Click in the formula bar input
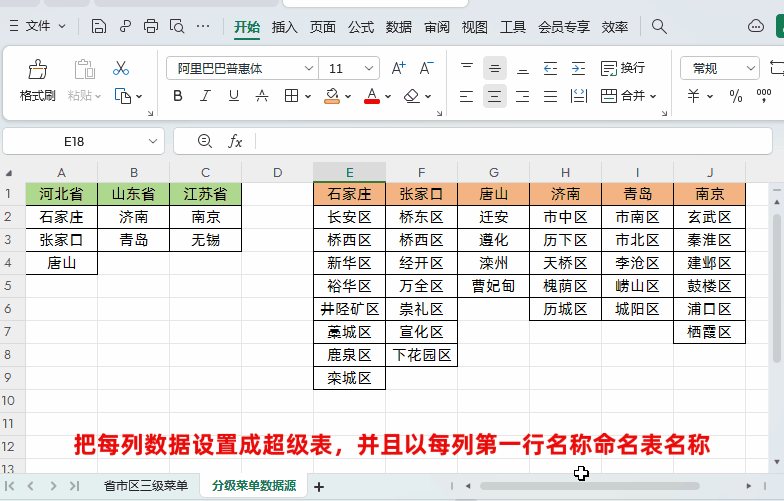 click(512, 142)
